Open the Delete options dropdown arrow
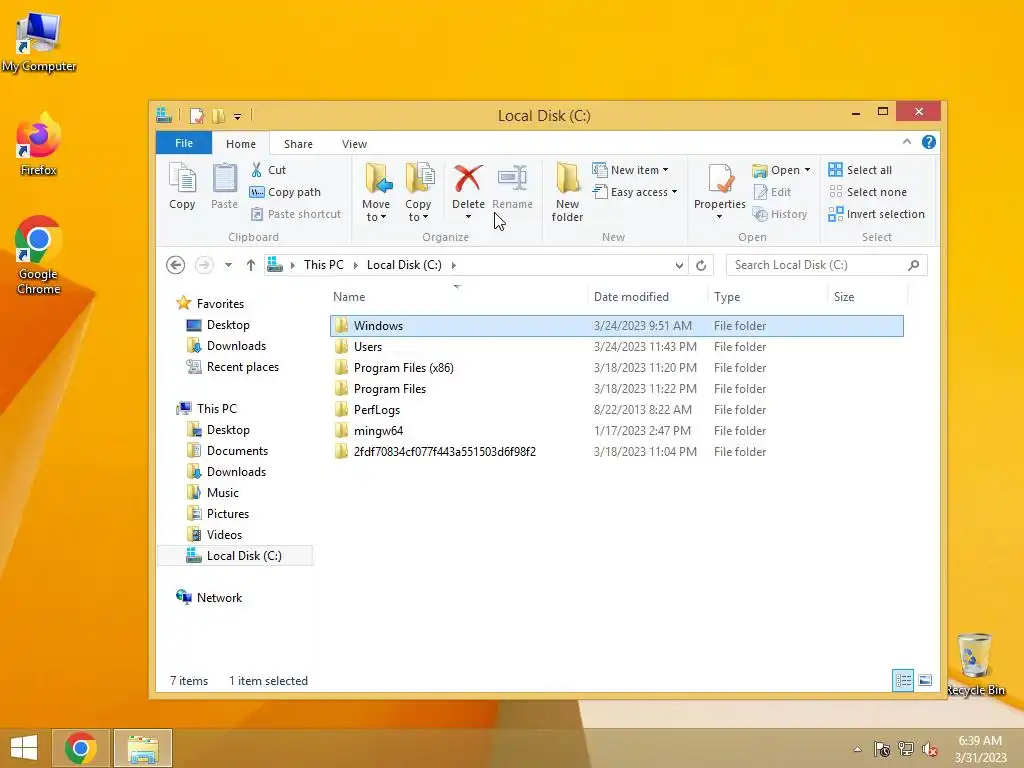This screenshot has height=768, width=1024. pos(468,217)
